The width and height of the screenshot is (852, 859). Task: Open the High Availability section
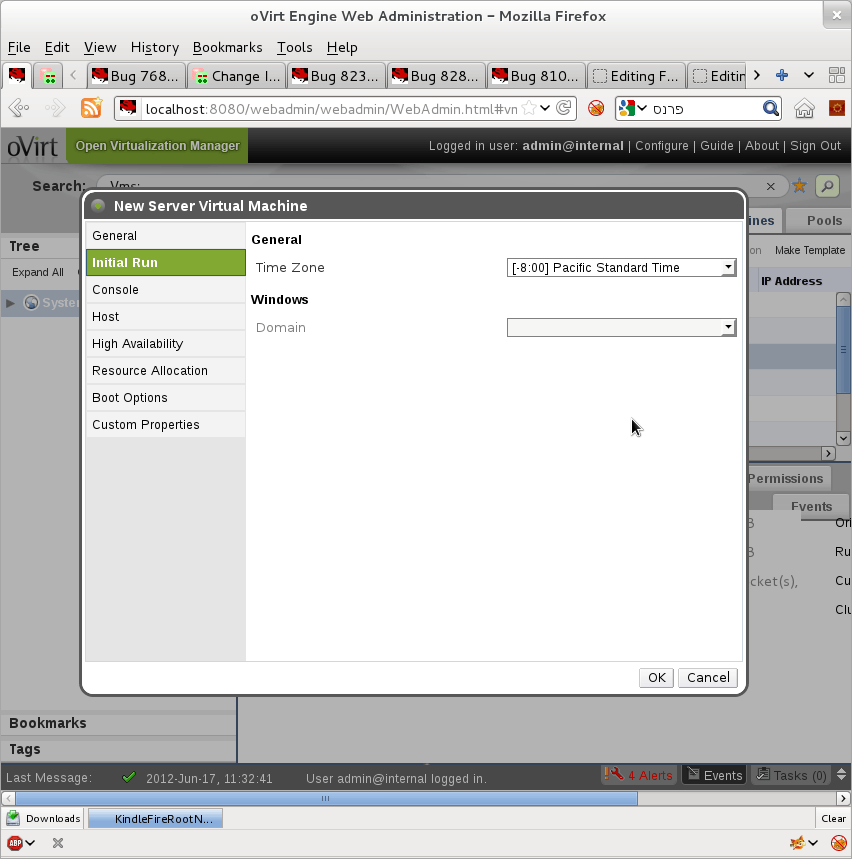click(x=138, y=344)
